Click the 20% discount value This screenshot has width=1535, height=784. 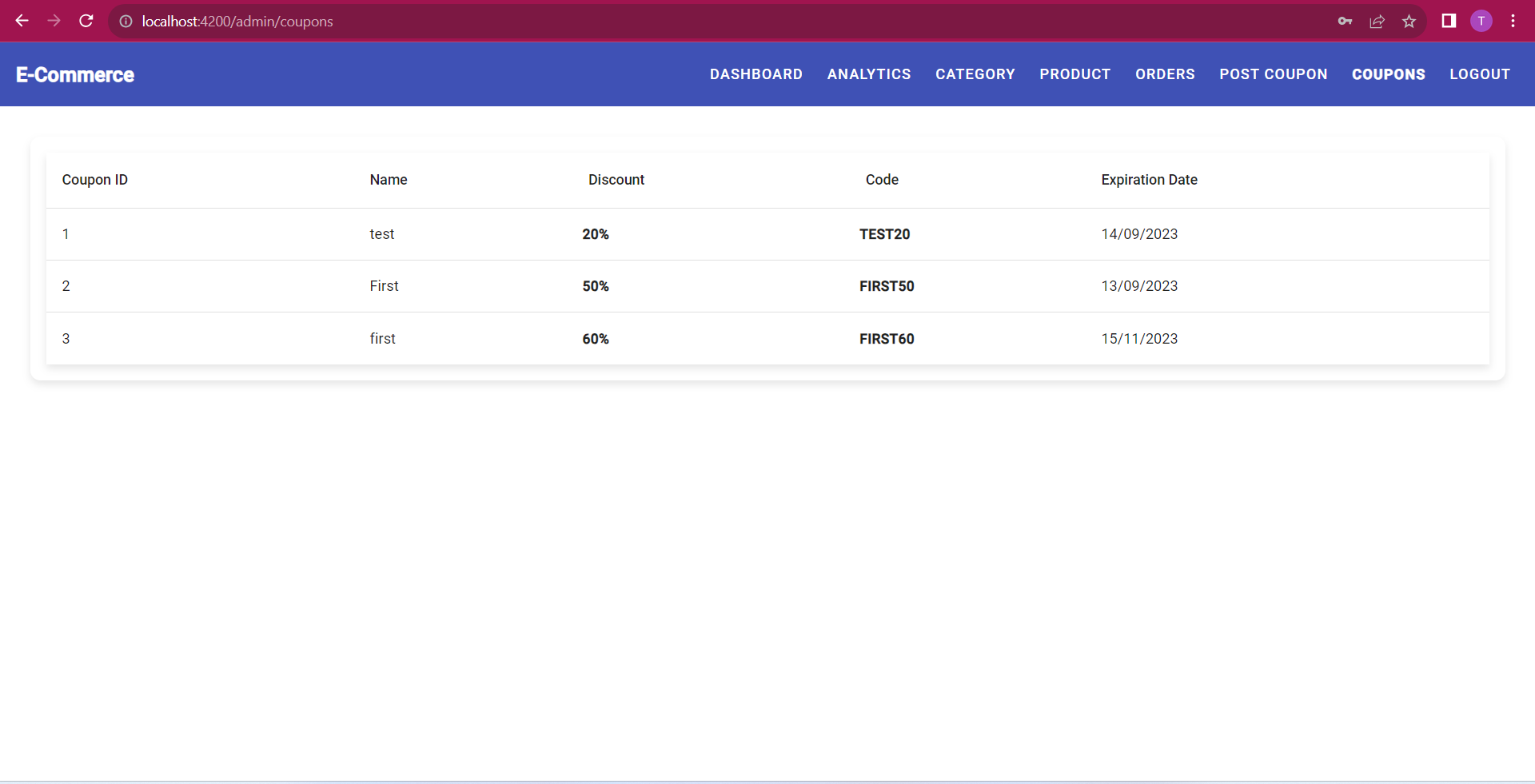(596, 234)
